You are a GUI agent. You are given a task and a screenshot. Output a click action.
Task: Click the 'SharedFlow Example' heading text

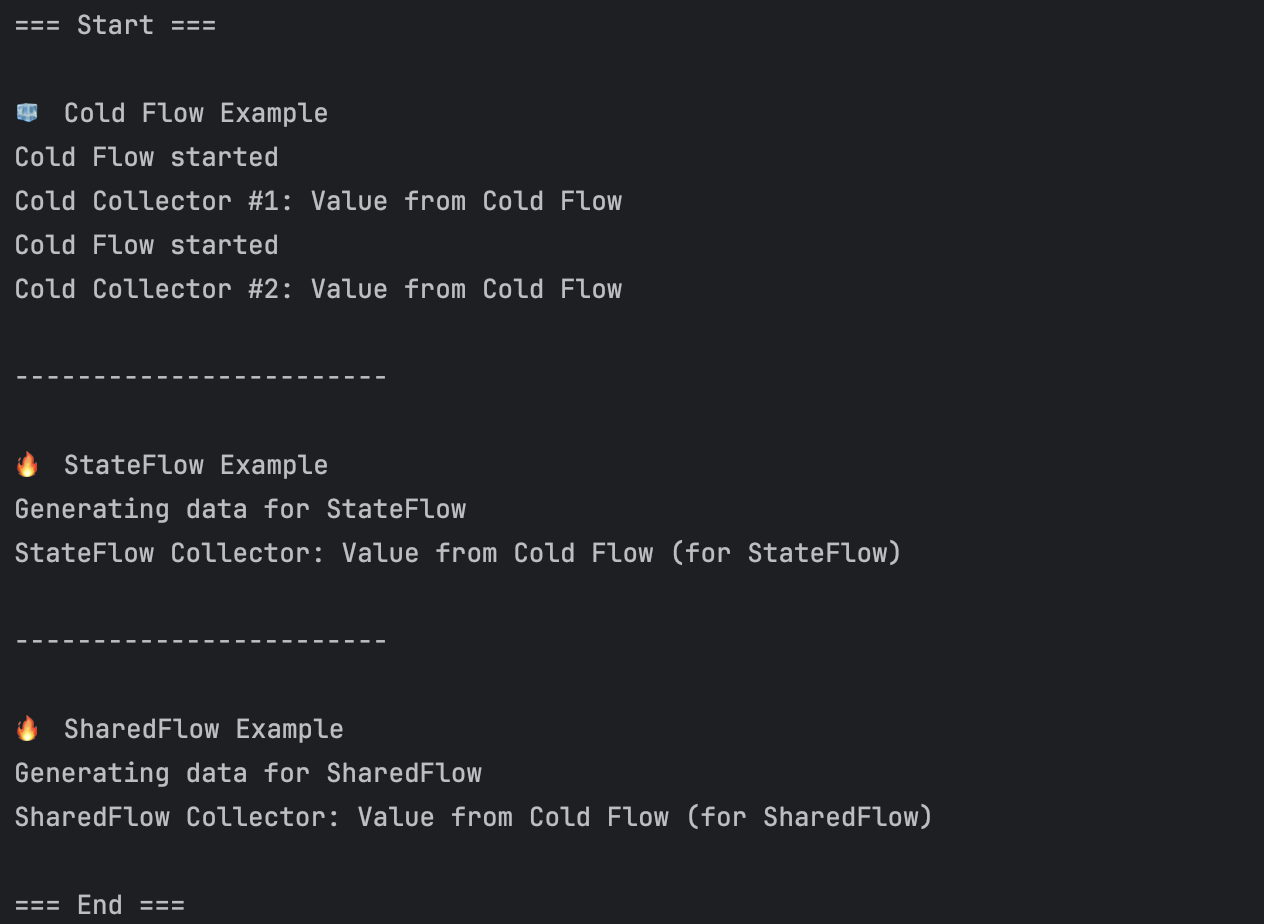(204, 729)
